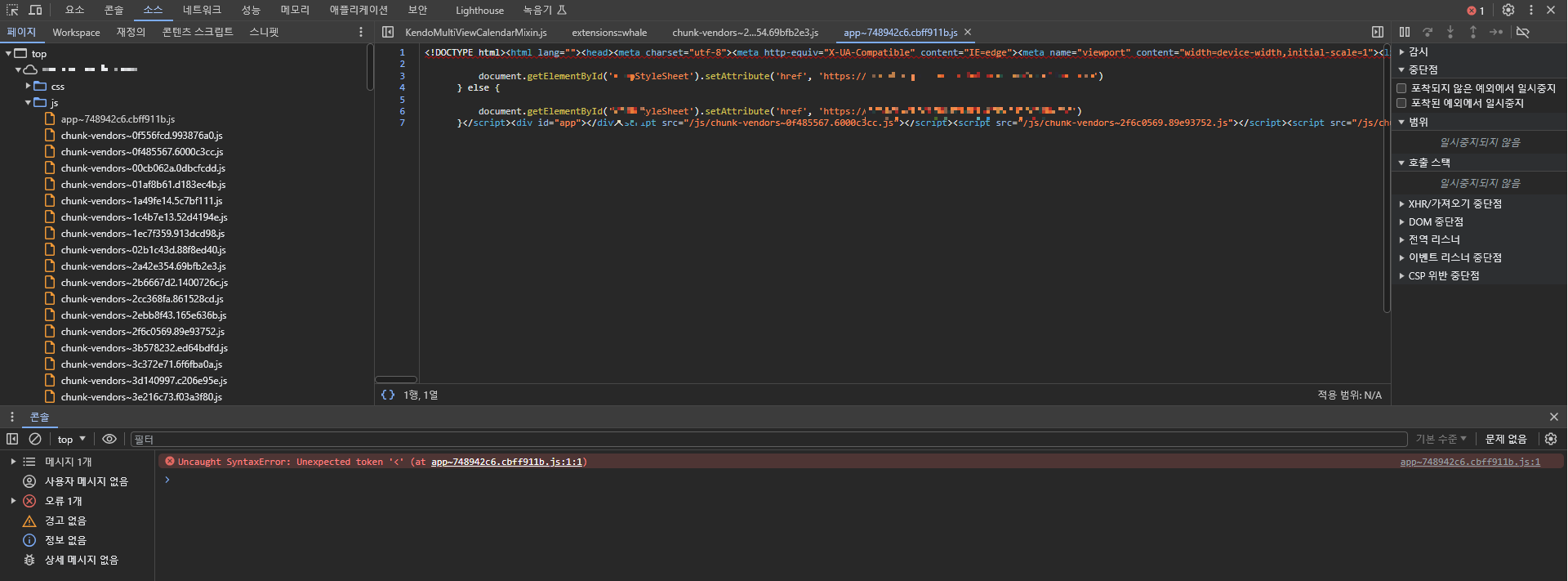Click the pretty print braces icon
Screen dimensions: 1568x581
click(388, 395)
